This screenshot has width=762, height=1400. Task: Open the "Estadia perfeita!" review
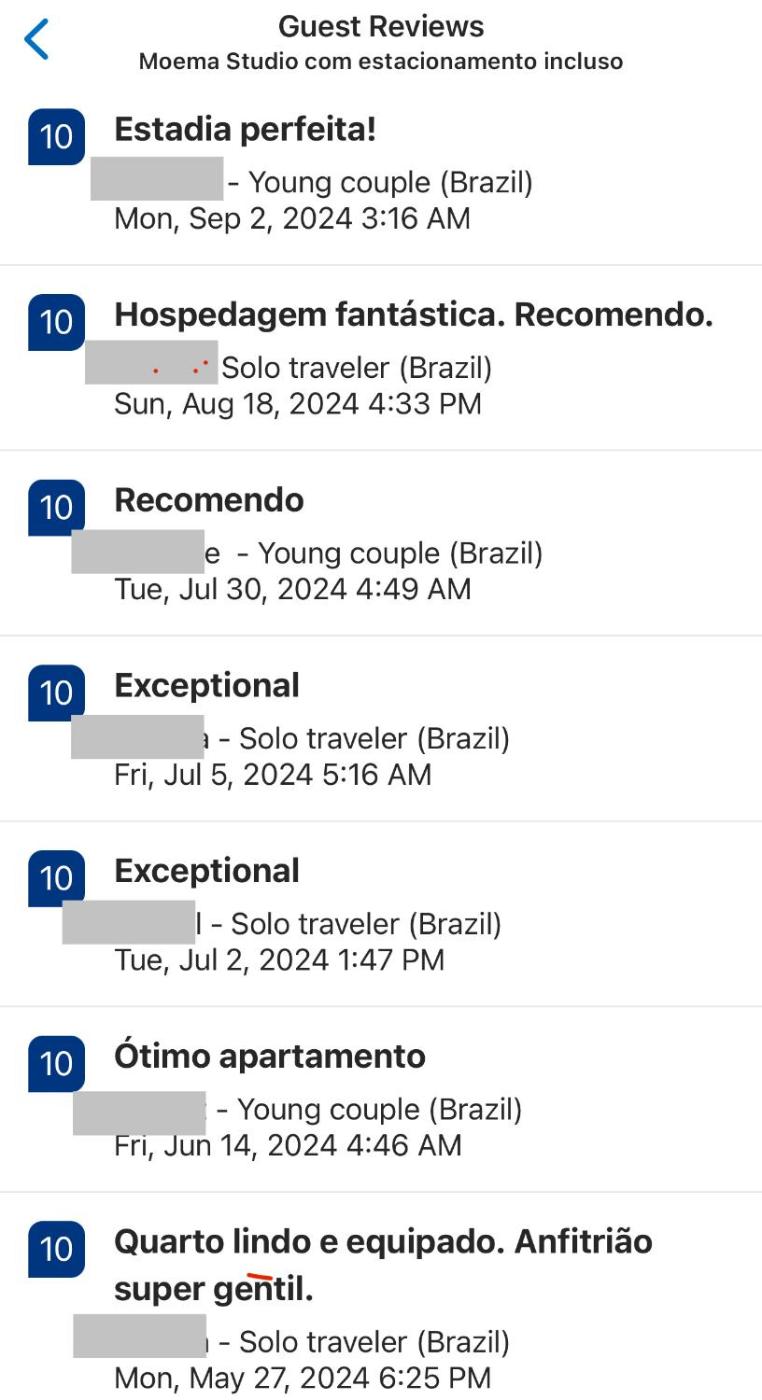coord(245,129)
